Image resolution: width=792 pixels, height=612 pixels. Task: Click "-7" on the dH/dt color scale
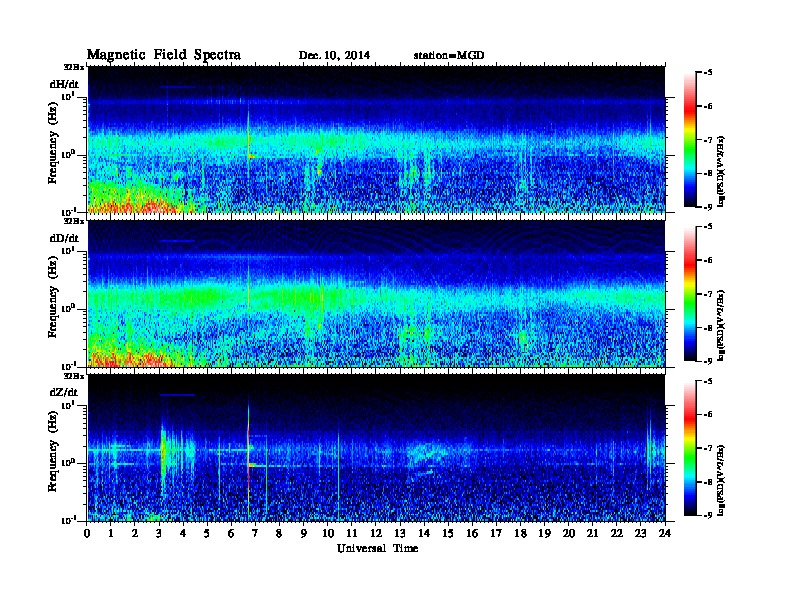[708, 140]
